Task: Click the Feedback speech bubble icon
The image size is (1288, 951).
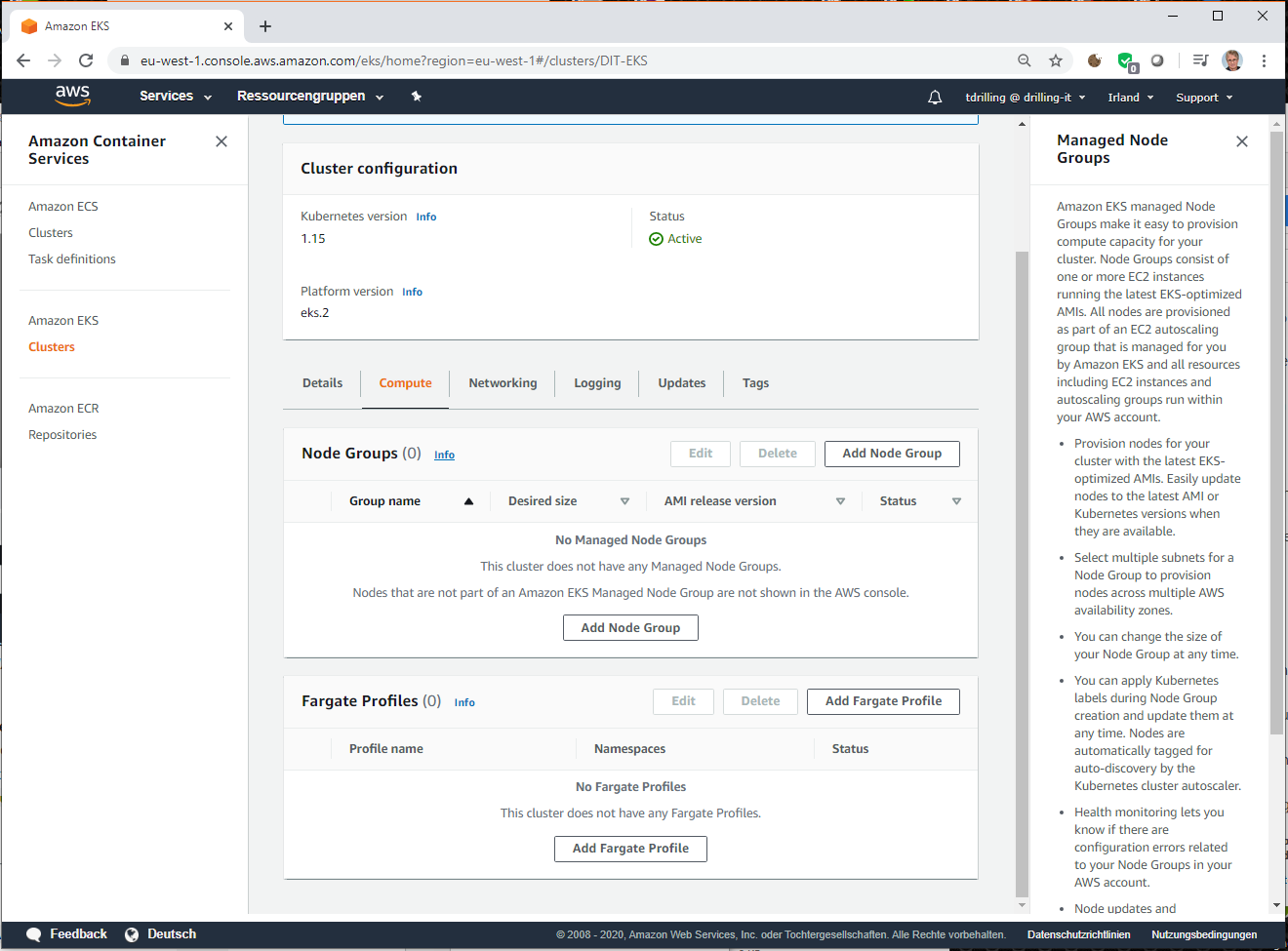Action: [33, 934]
